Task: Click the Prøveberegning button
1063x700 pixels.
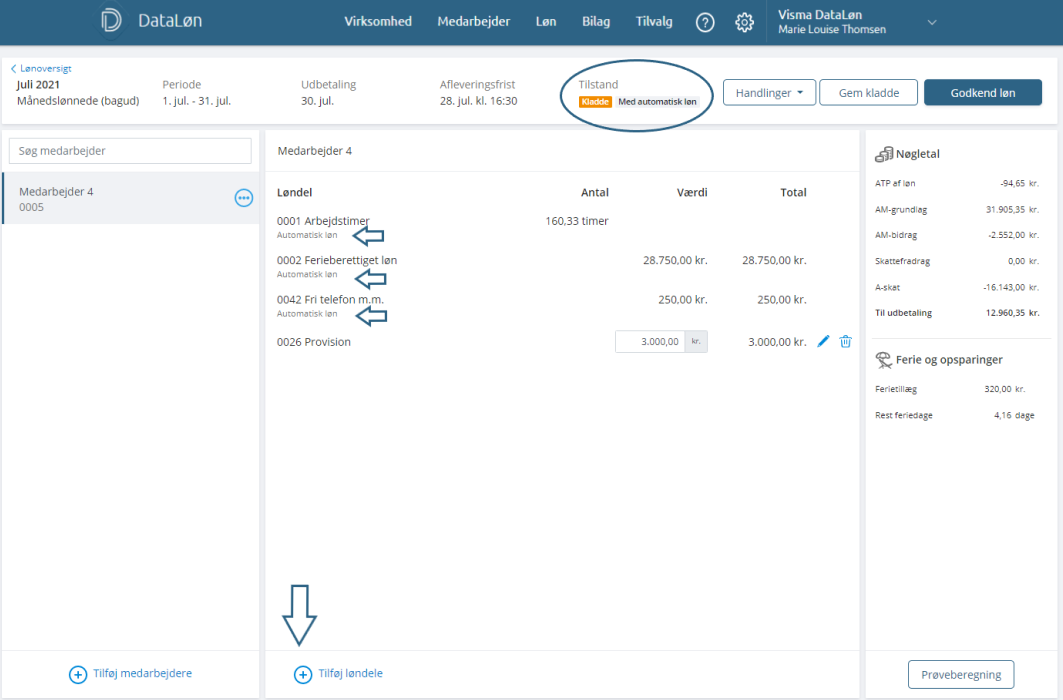Action: 961,674
